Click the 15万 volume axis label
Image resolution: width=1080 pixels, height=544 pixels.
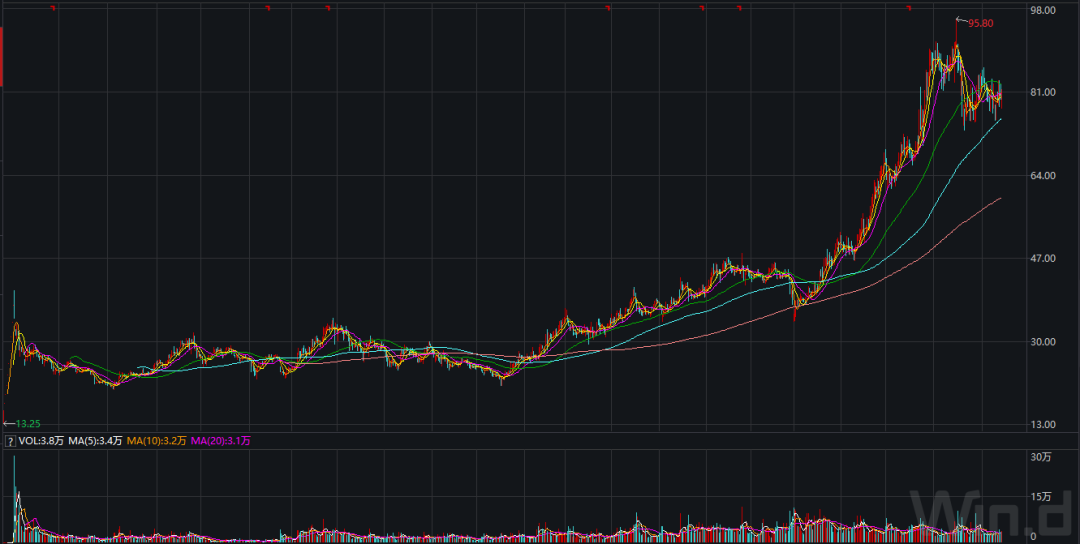(1040, 497)
